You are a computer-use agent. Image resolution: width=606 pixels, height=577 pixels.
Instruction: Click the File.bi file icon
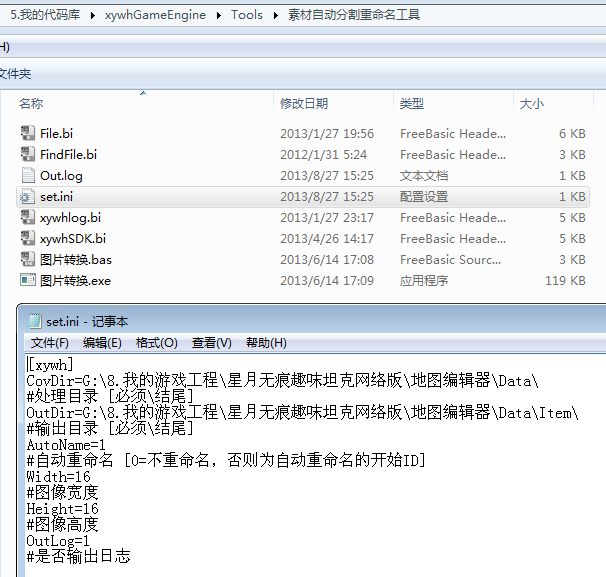point(28,133)
